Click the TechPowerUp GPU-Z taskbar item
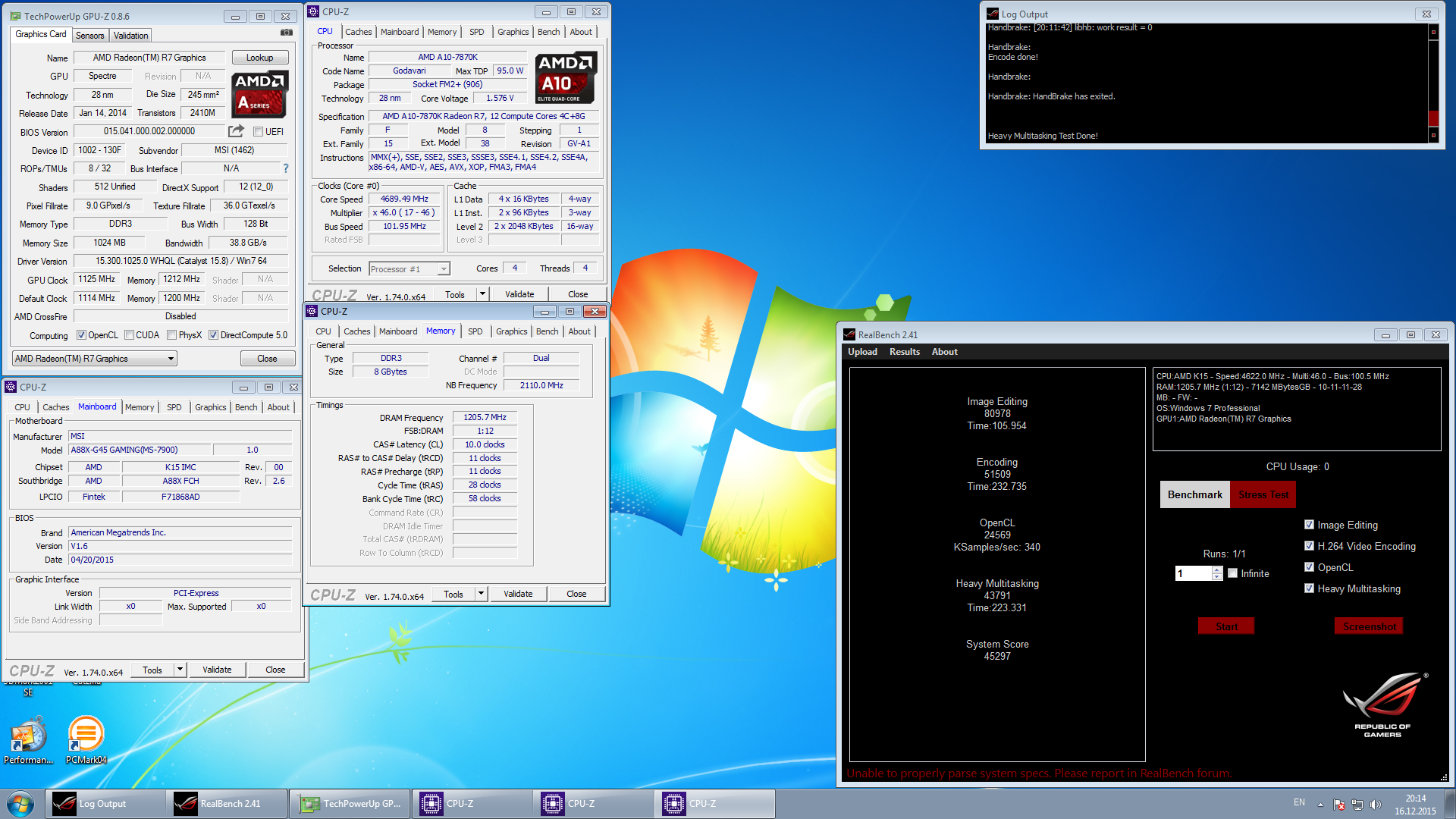Viewport: 1456px width, 819px height. click(x=350, y=804)
